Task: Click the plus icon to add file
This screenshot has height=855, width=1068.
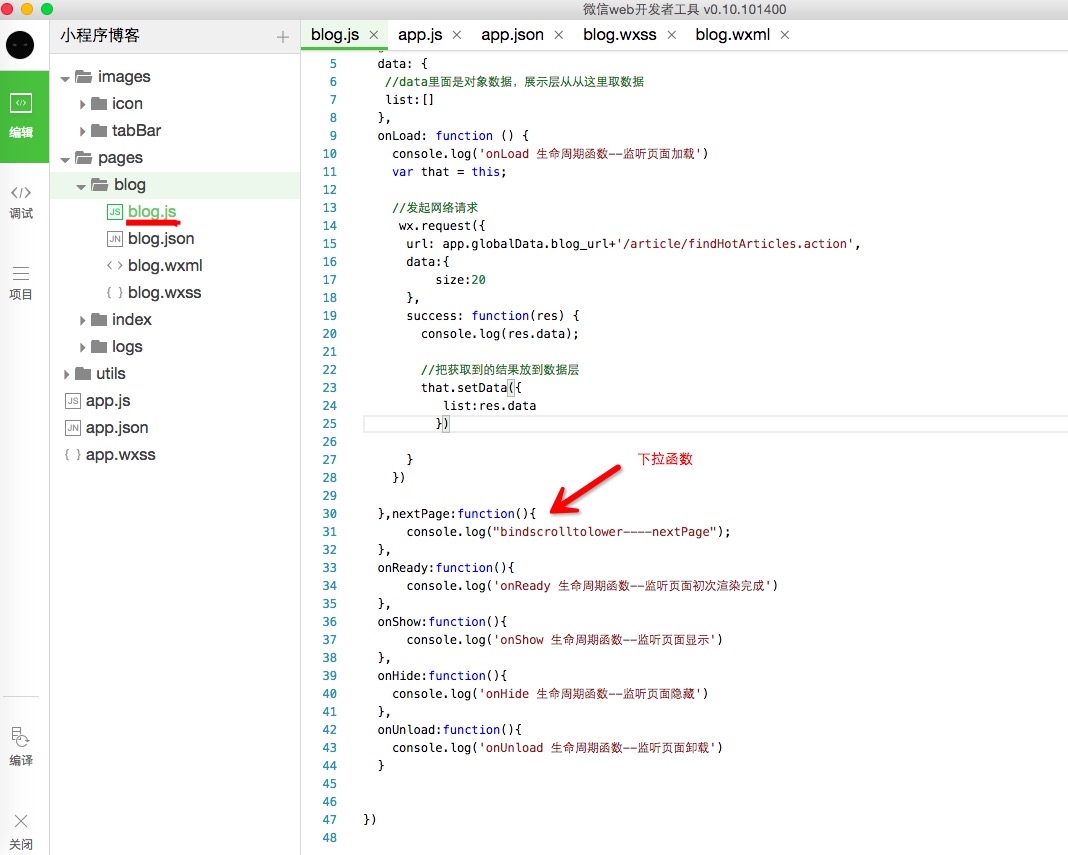Action: (x=282, y=37)
